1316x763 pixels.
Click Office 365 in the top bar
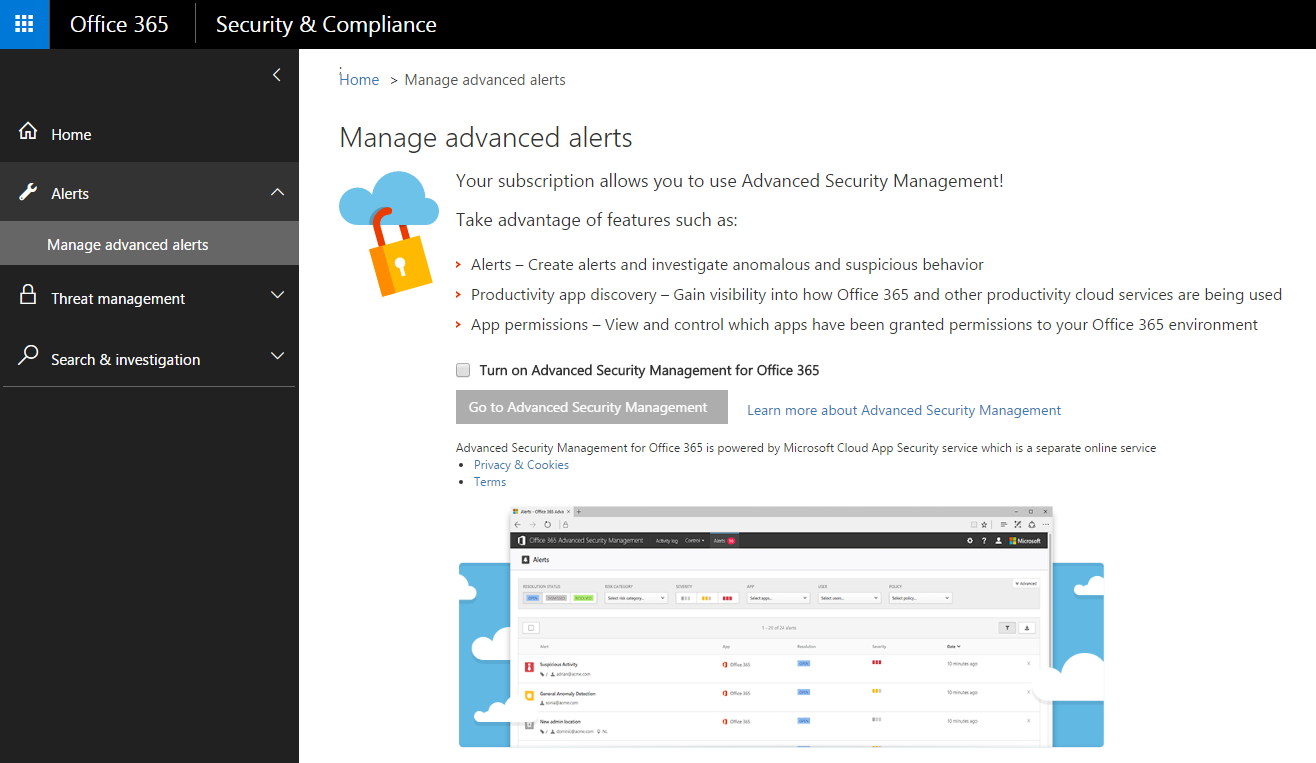click(119, 24)
